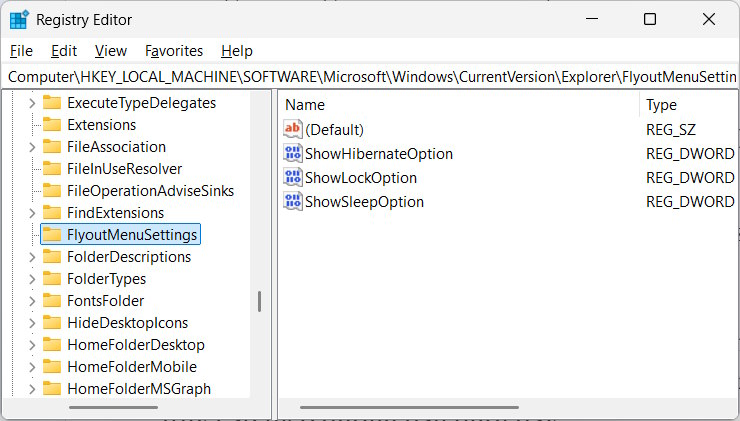Select the HomeFolderMobile folder icon
The width and height of the screenshot is (740, 421).
[x=52, y=367]
